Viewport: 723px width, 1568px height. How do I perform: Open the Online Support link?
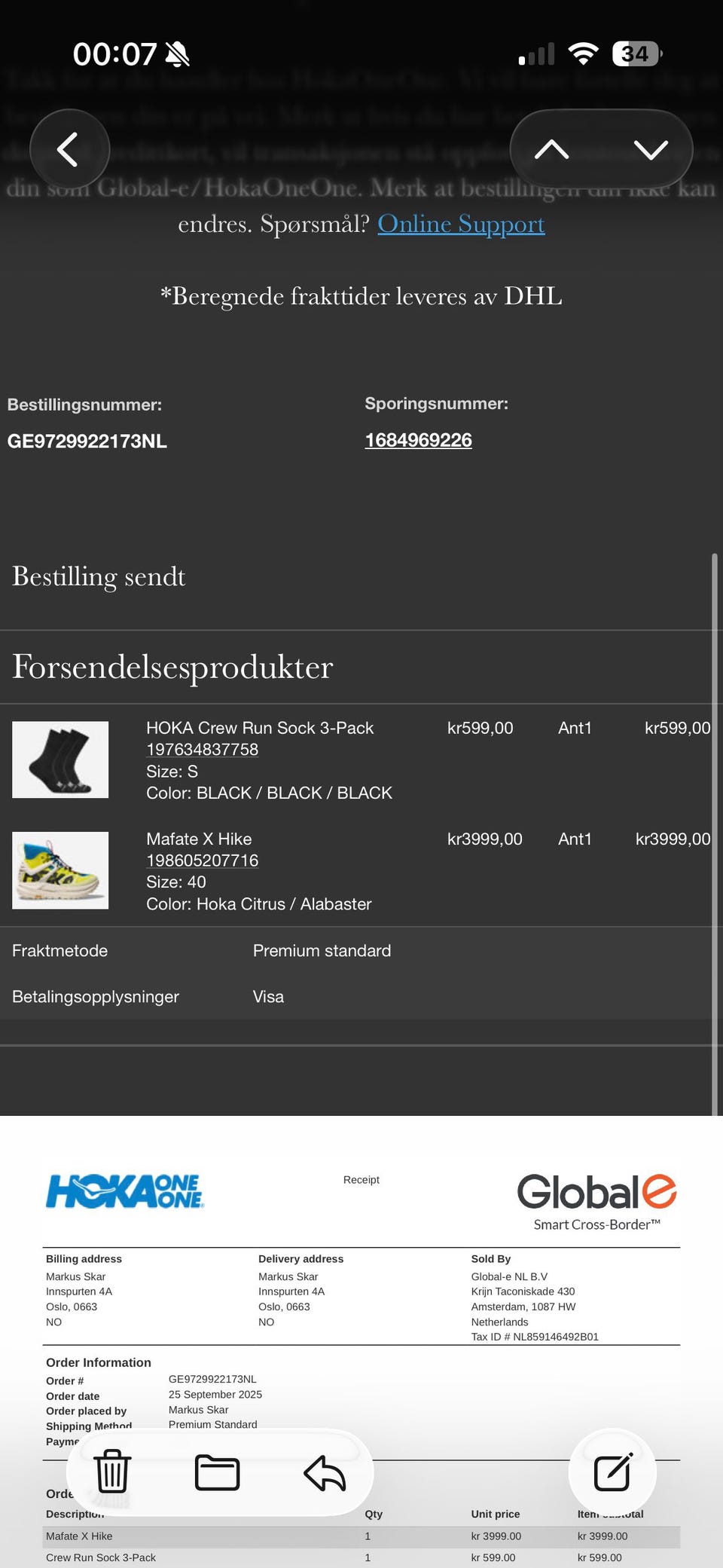461,224
